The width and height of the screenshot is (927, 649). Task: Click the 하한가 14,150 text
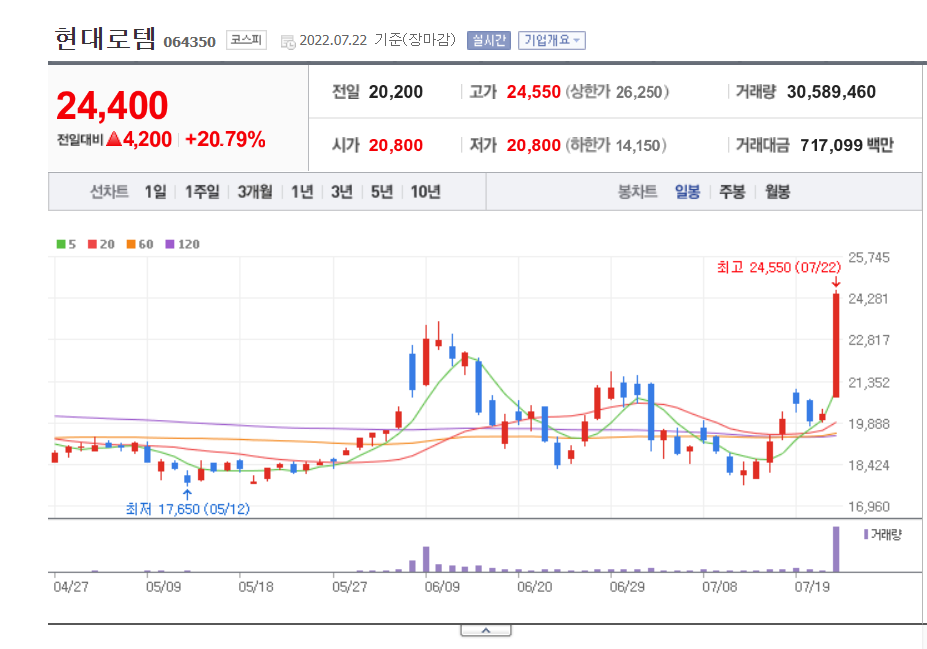pyautogui.click(x=616, y=145)
